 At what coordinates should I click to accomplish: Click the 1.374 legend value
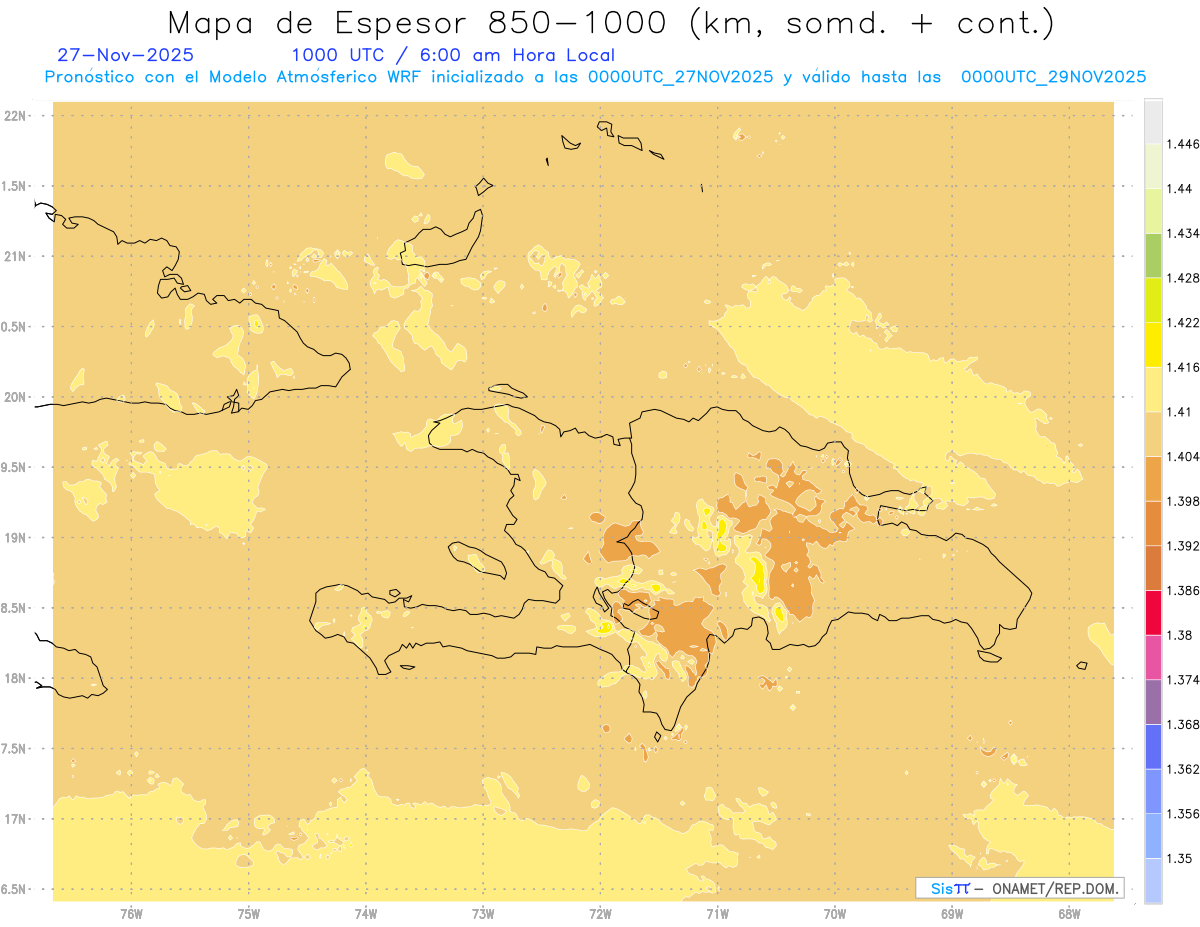click(1183, 679)
